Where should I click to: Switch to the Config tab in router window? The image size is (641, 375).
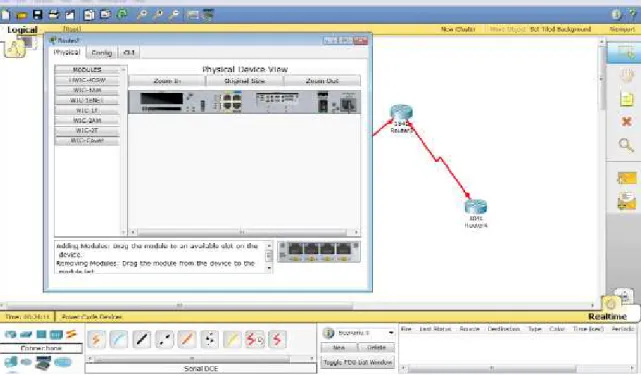point(101,53)
